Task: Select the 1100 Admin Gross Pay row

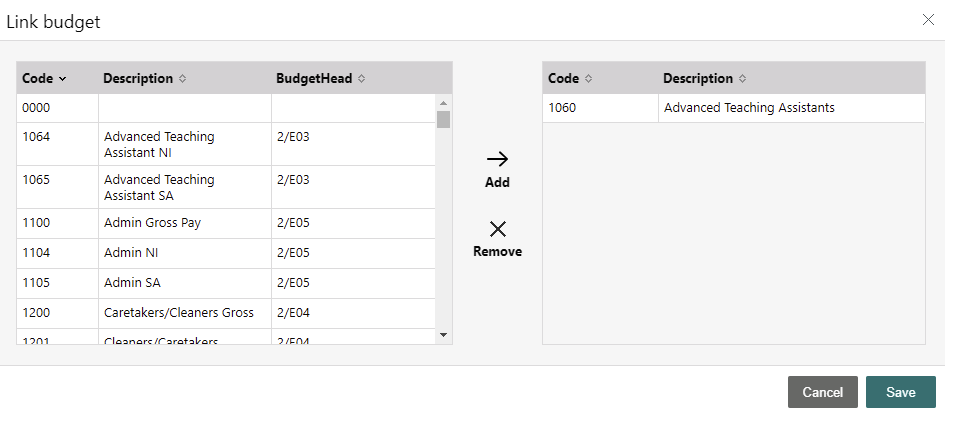Action: pos(226,223)
